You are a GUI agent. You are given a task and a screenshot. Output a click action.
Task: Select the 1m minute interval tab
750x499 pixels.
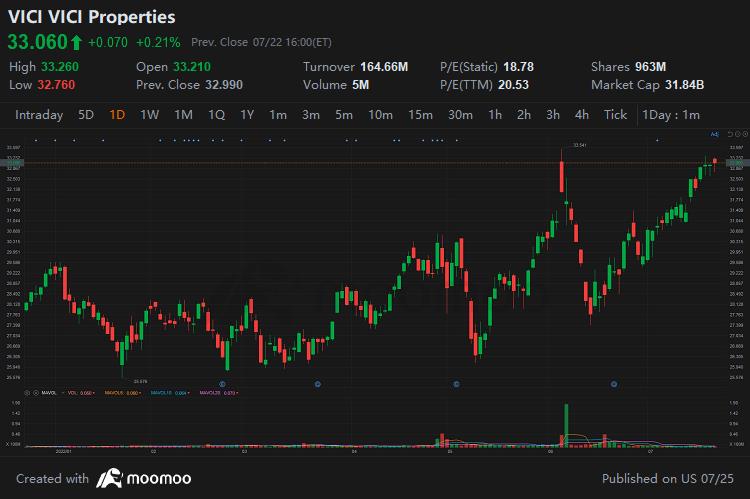(x=278, y=115)
